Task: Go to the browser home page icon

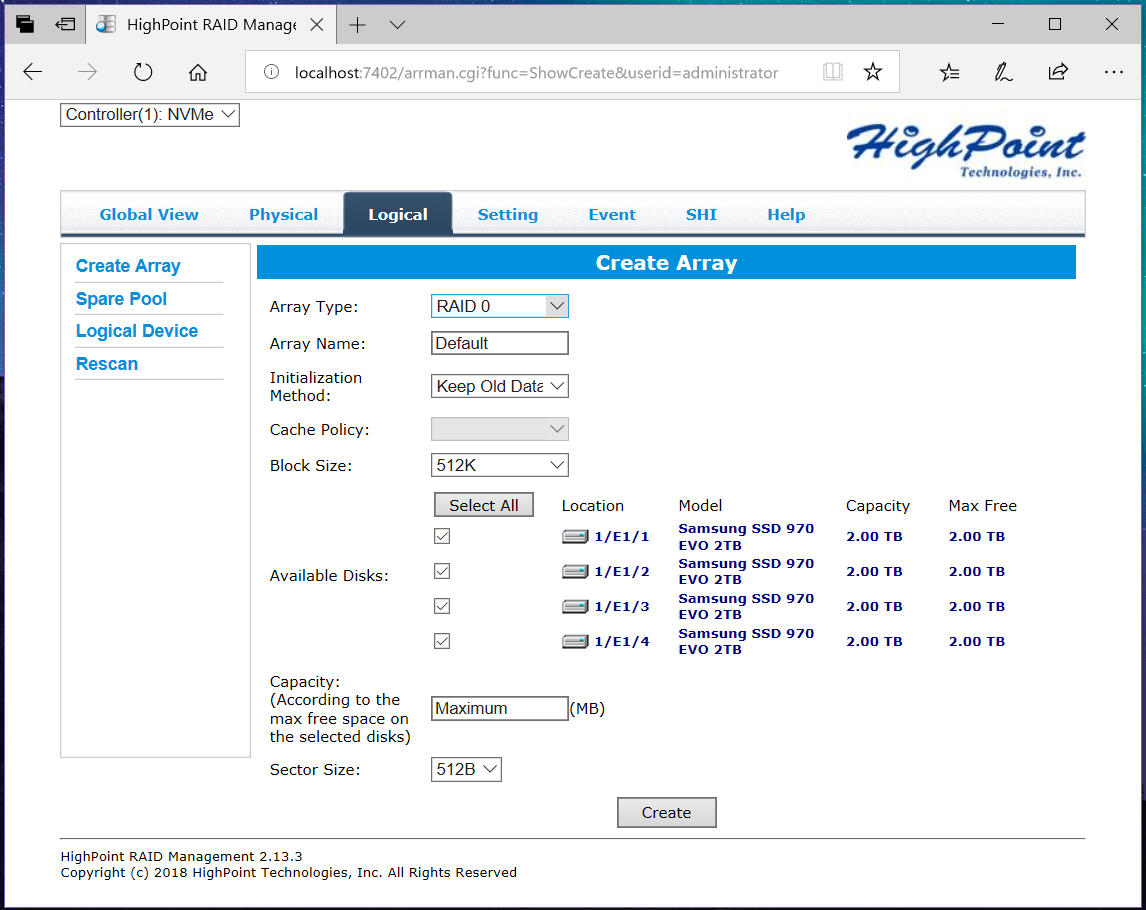Action: 198,72
